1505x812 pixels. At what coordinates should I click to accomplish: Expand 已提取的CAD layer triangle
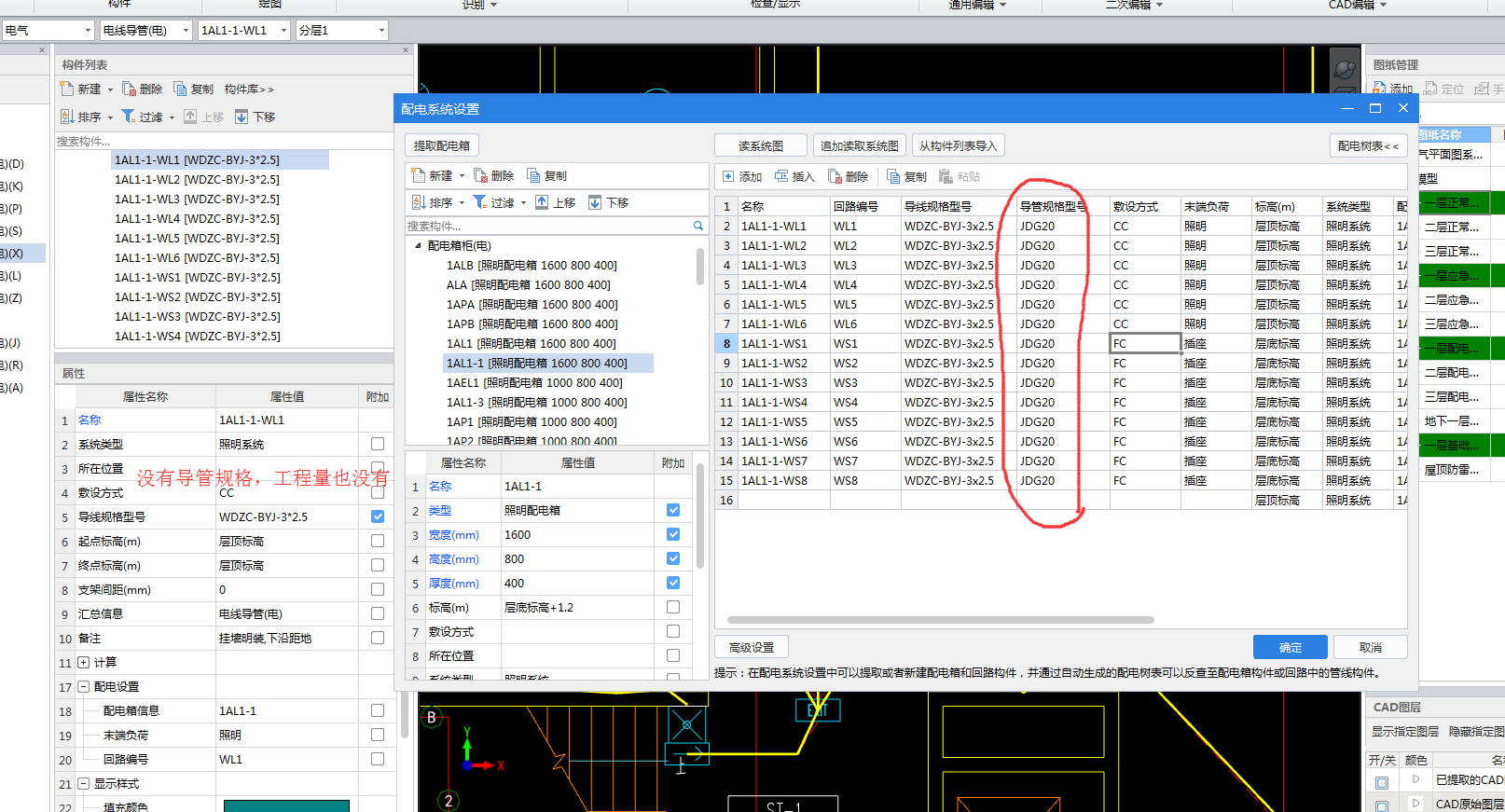click(1416, 778)
